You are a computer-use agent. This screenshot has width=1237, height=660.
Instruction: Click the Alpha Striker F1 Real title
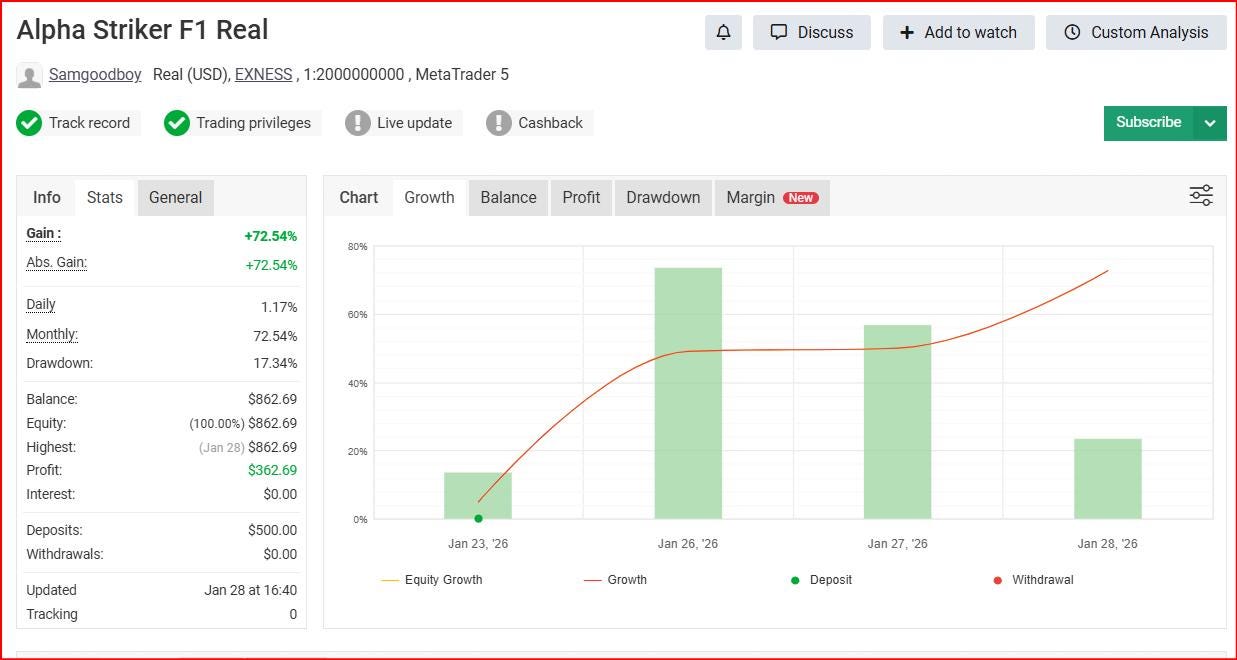[142, 30]
